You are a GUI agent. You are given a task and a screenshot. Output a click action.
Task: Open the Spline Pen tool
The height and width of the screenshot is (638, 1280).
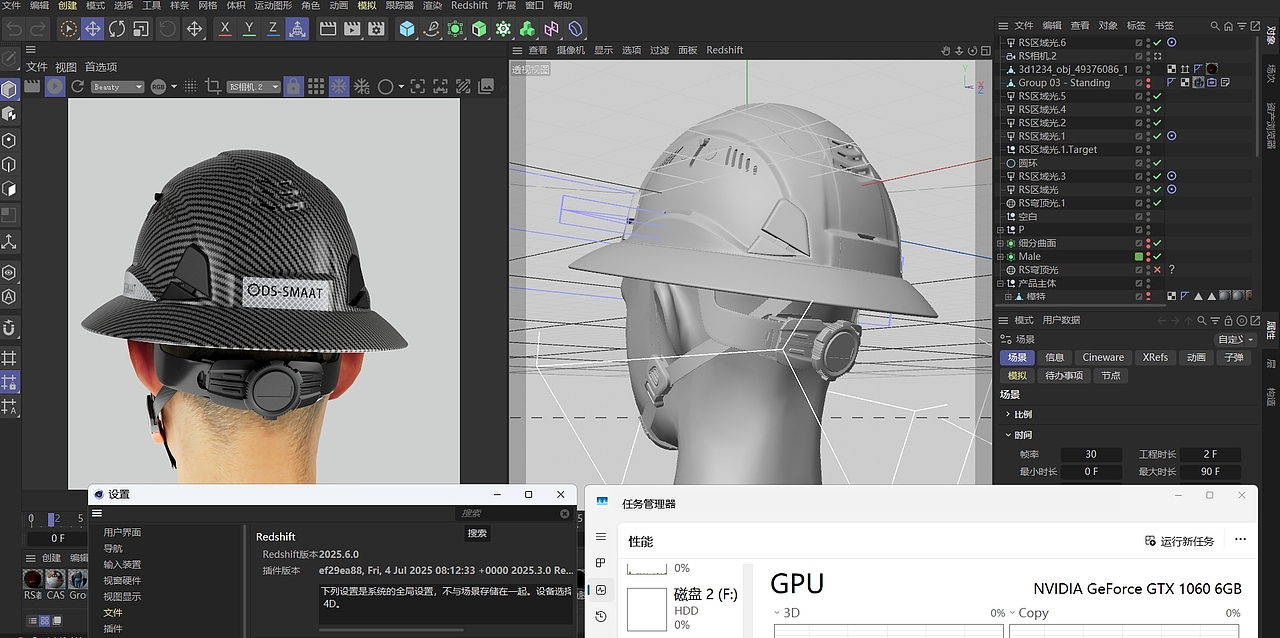432,29
